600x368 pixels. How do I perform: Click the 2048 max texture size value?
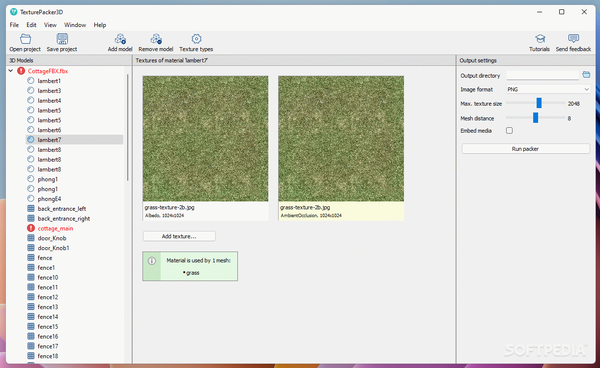click(574, 103)
